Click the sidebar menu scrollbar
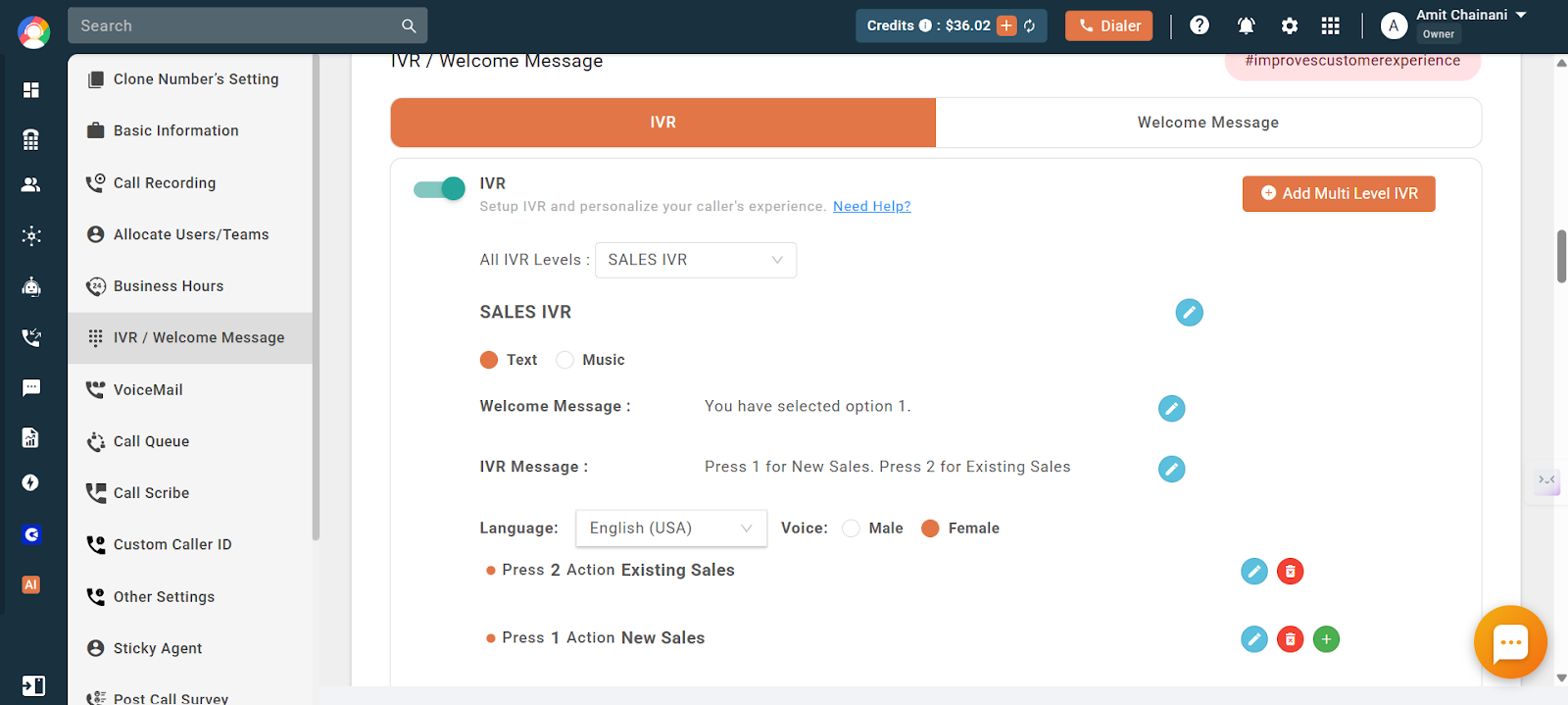Screen dimensions: 1568x705 [x=316, y=296]
